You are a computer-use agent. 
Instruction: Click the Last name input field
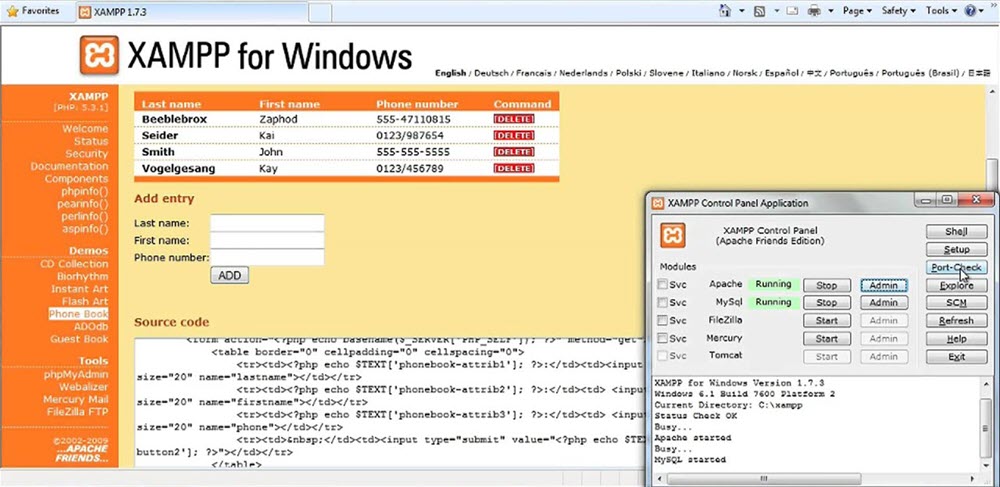pyautogui.click(x=267, y=223)
